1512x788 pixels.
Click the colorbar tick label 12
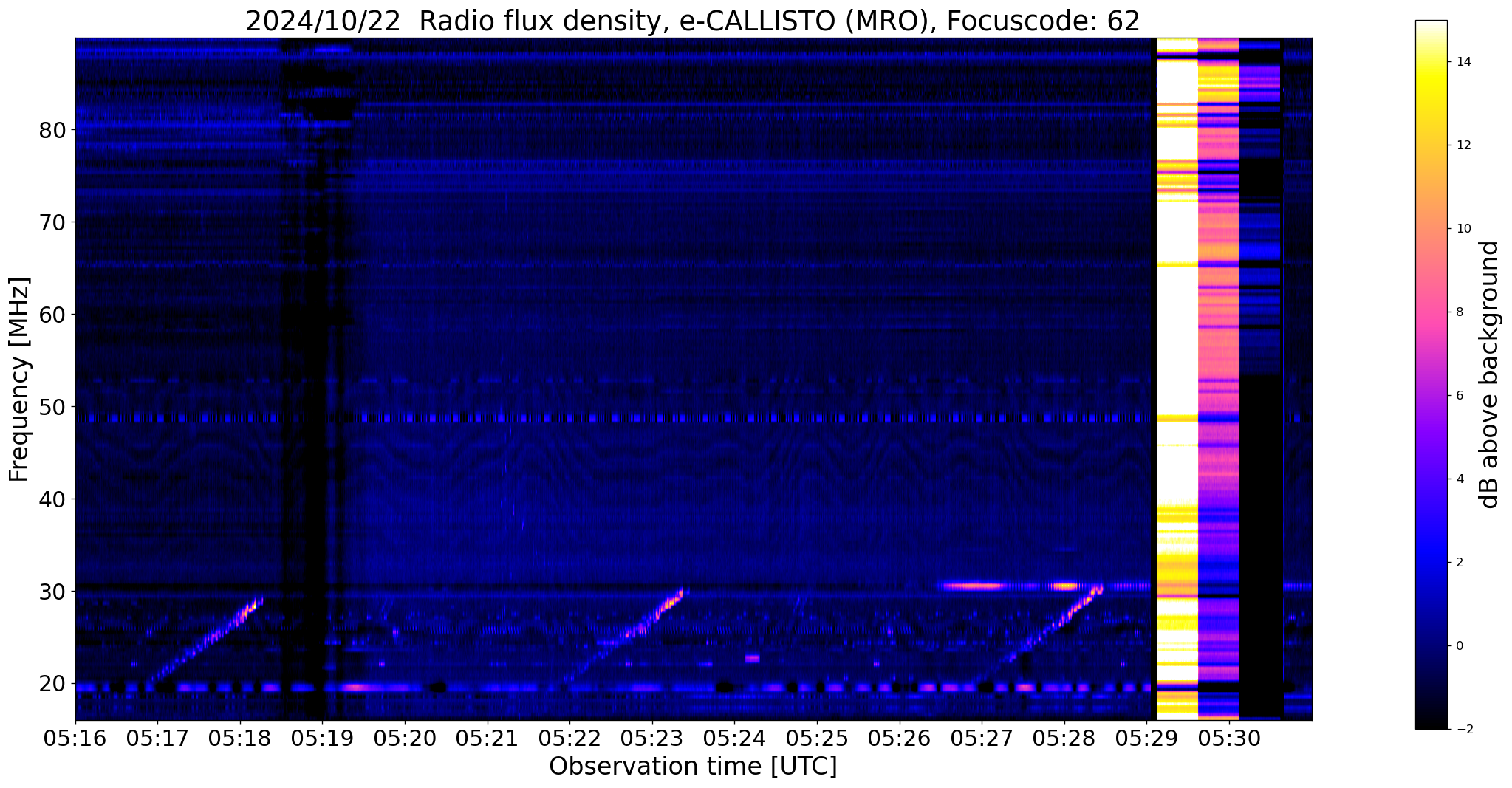[x=1462, y=145]
